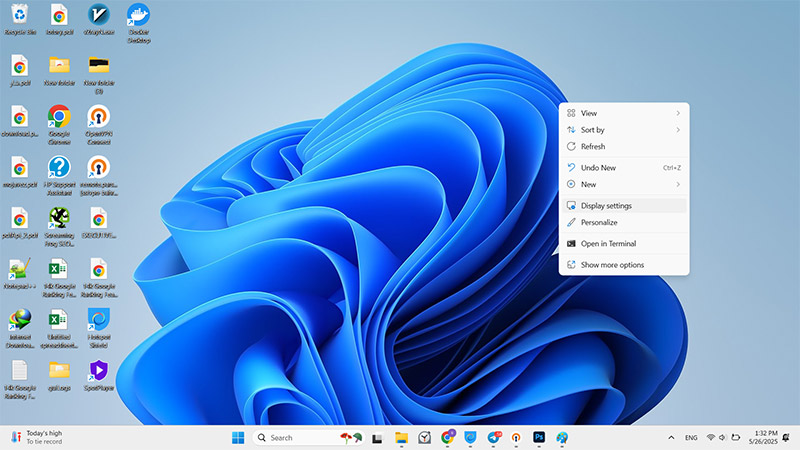
Task: Expand the View submenu
Action: pos(624,113)
